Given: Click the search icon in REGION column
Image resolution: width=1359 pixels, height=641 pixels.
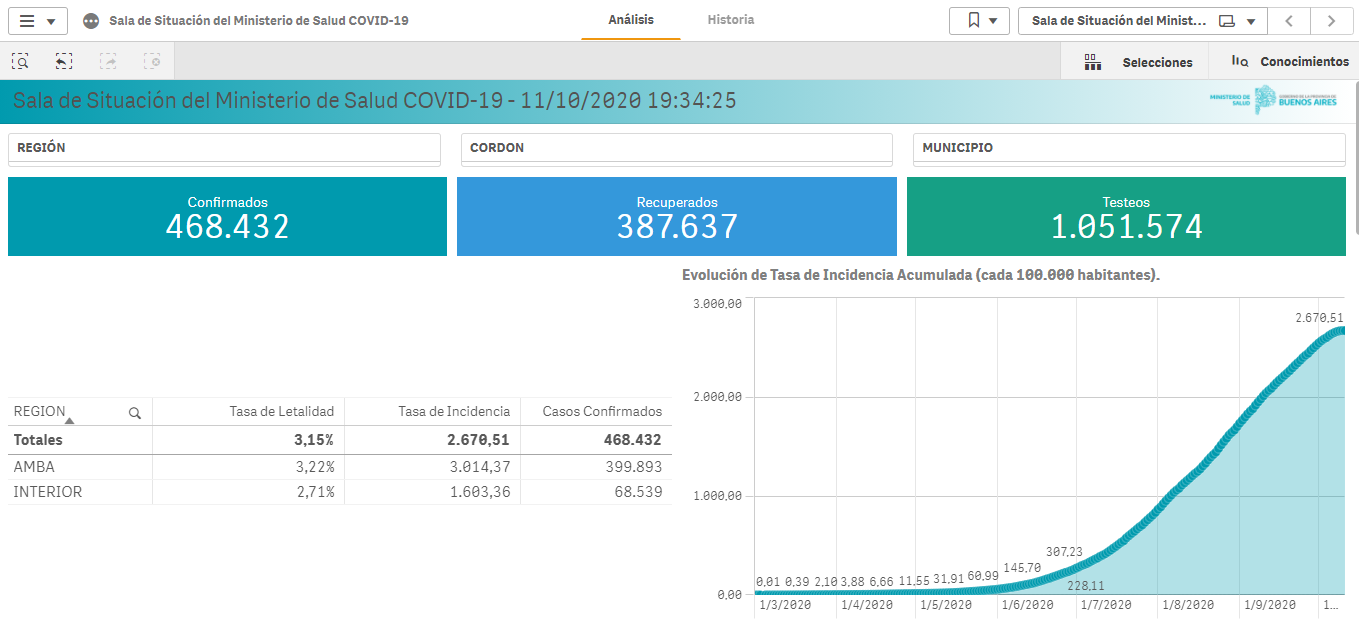Looking at the screenshot, I should 135,412.
